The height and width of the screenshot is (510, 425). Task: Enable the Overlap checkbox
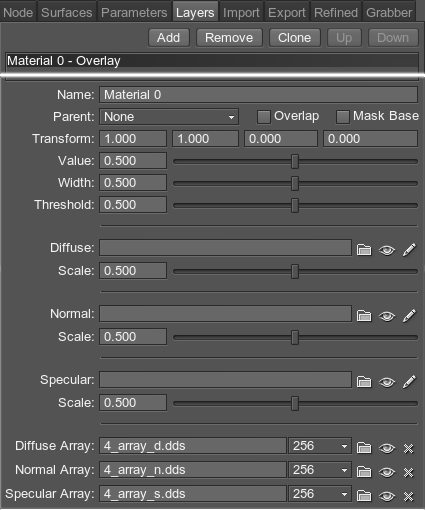coord(263,117)
